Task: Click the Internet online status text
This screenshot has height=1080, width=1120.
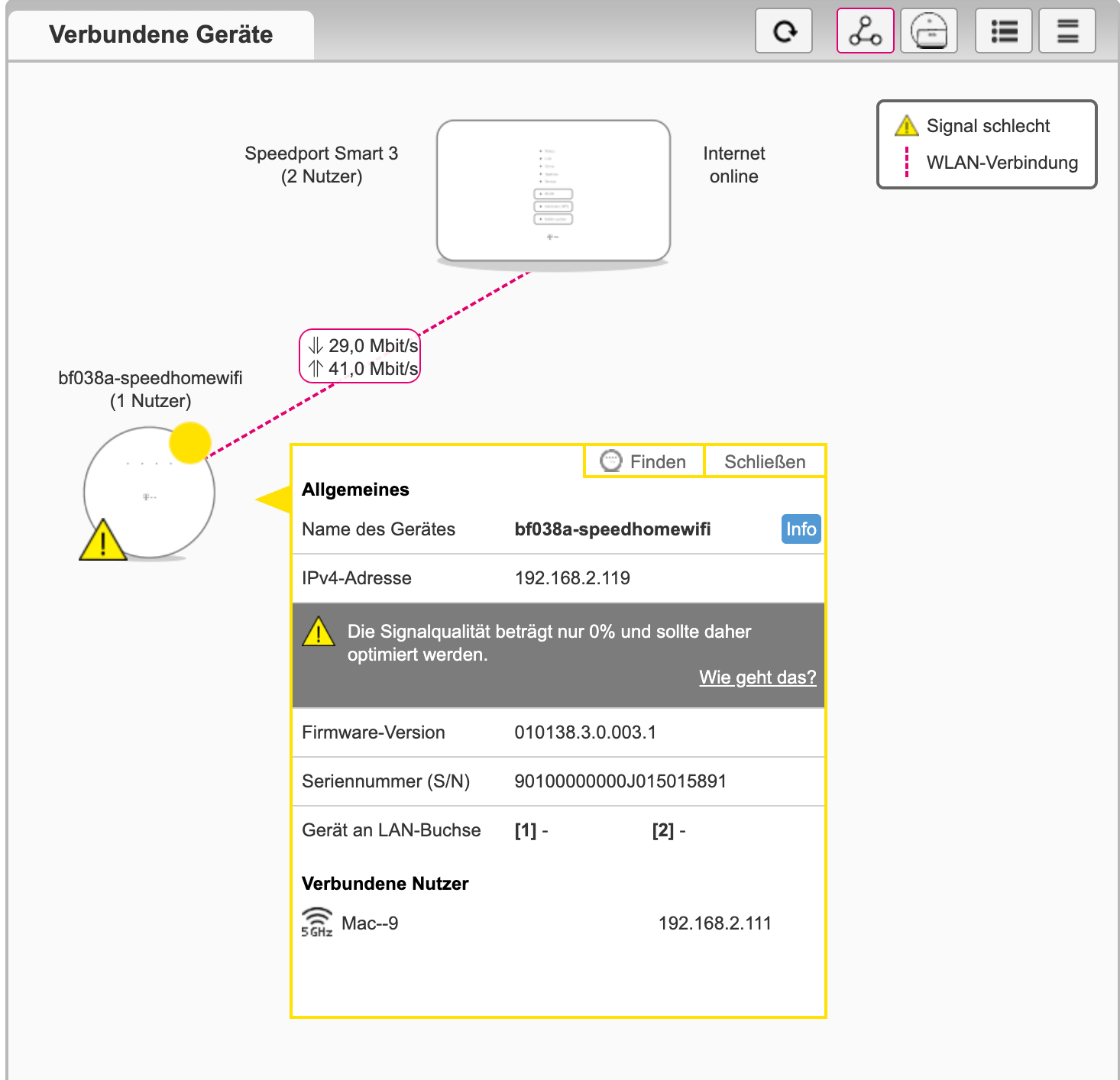Action: (733, 165)
